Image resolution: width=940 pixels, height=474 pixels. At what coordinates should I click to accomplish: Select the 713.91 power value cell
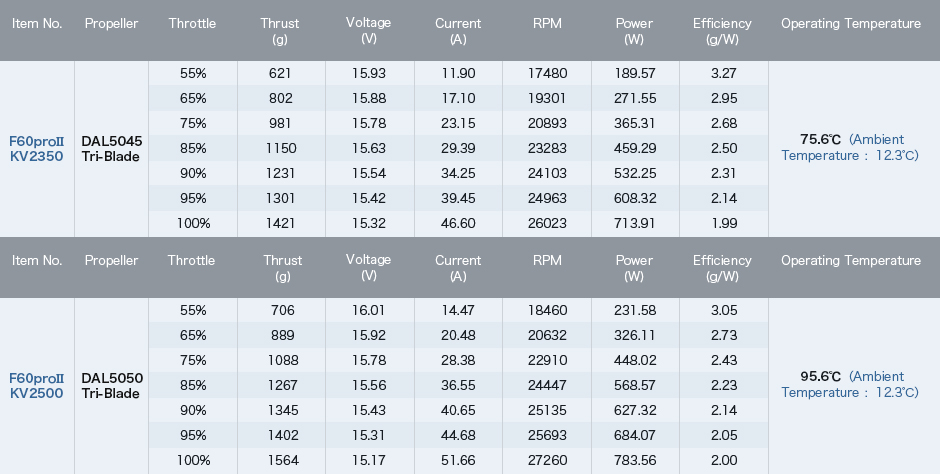(634, 224)
